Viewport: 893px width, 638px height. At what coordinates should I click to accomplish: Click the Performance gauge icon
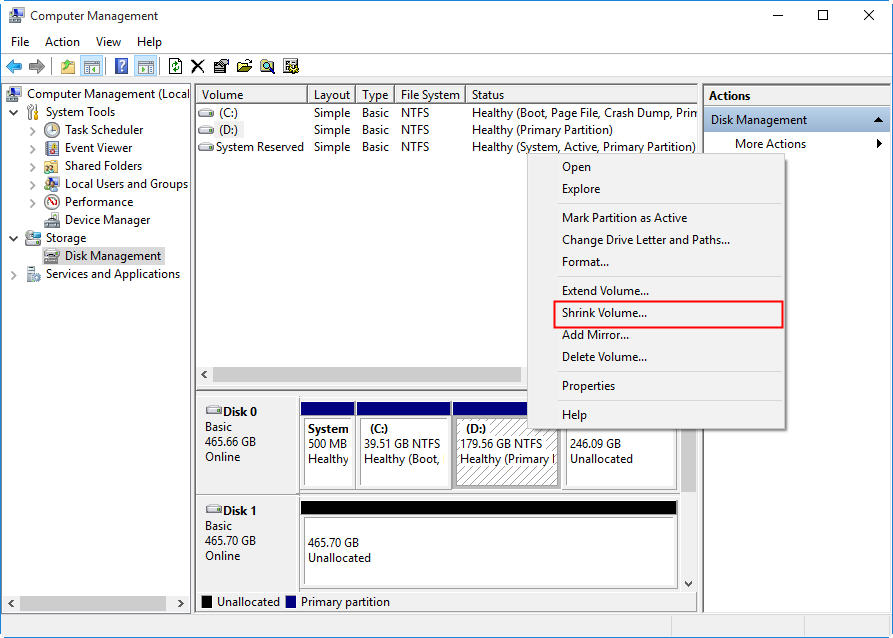tap(53, 202)
